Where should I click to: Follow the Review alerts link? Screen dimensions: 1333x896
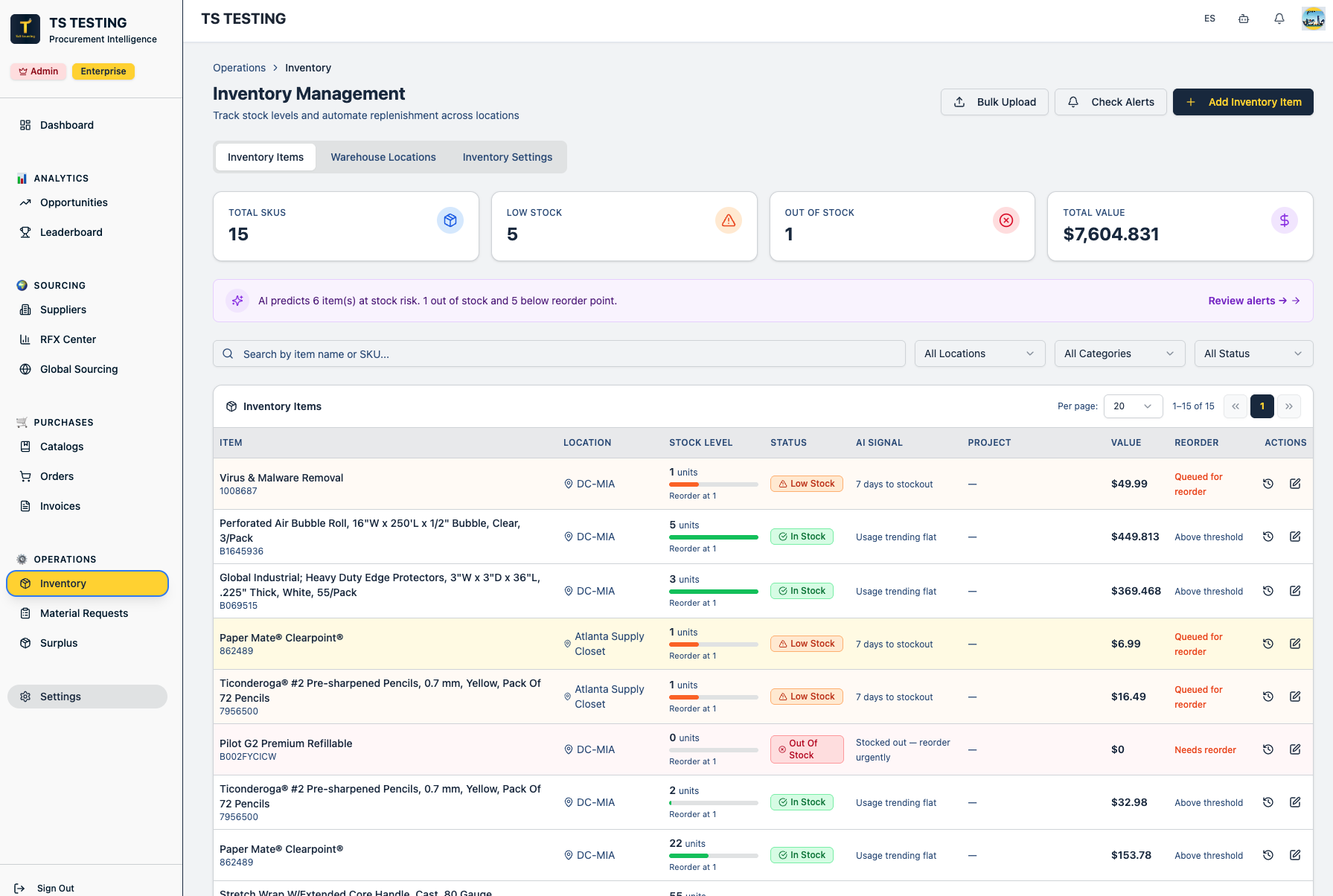[x=1253, y=301]
